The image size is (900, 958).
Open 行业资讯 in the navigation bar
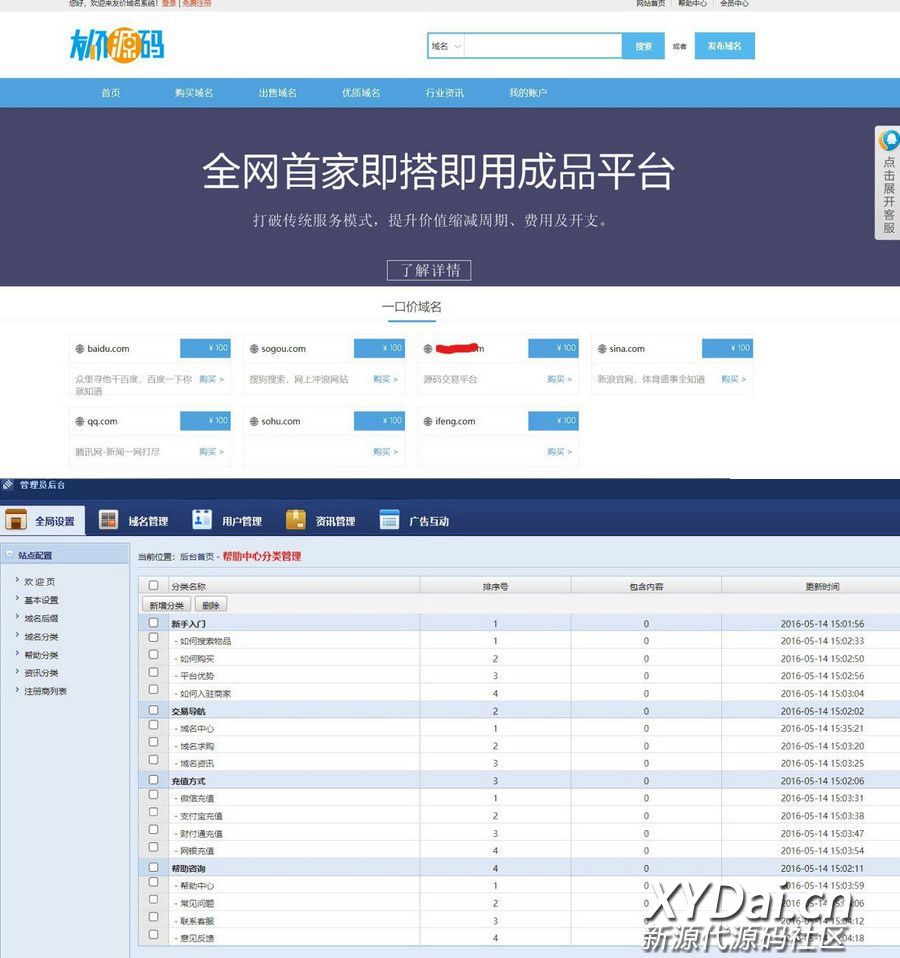coord(444,93)
